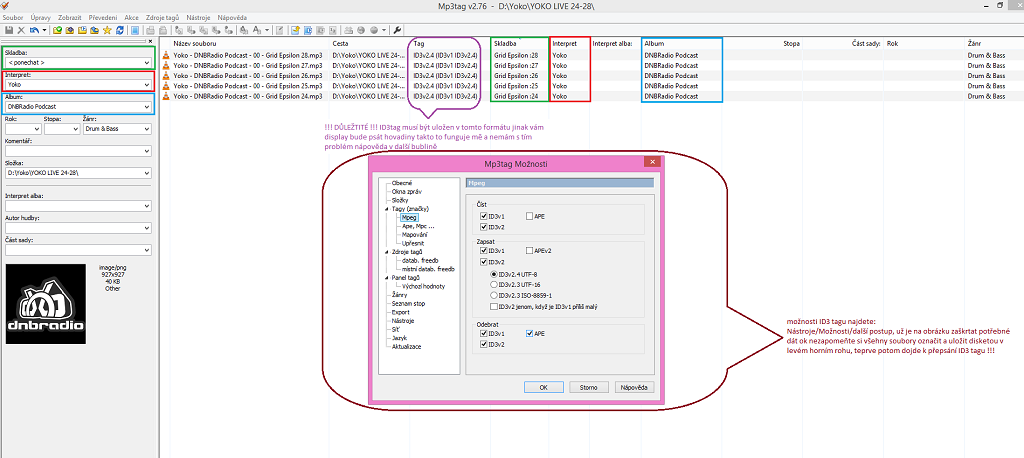
Task: Select Export in the options tree
Action: (x=401, y=312)
